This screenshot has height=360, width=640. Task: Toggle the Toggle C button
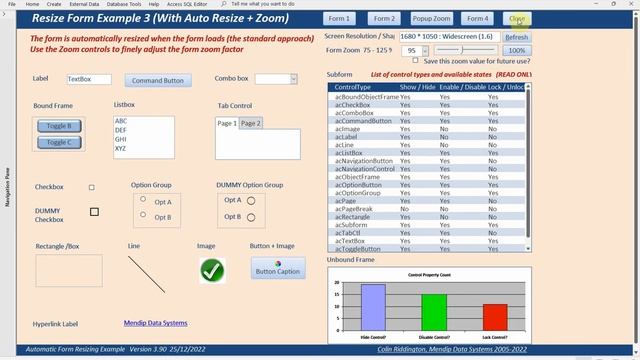(59, 142)
